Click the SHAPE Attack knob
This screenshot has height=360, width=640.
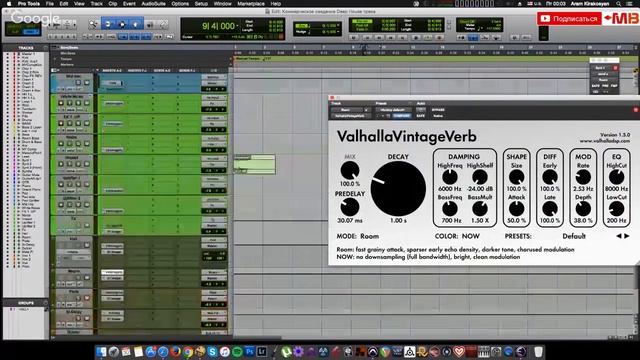pos(516,209)
